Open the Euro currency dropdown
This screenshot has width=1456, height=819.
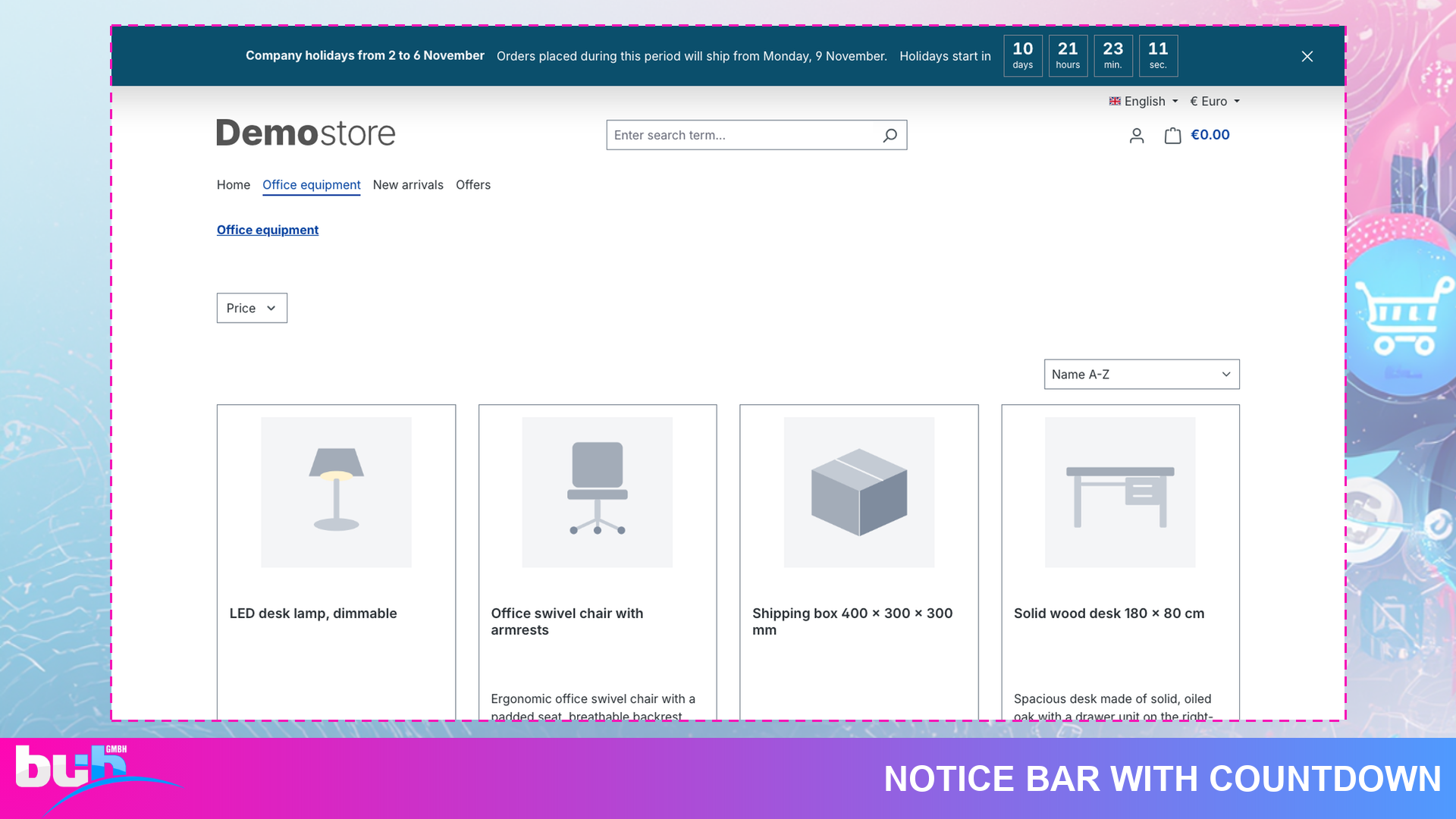coord(1215,101)
